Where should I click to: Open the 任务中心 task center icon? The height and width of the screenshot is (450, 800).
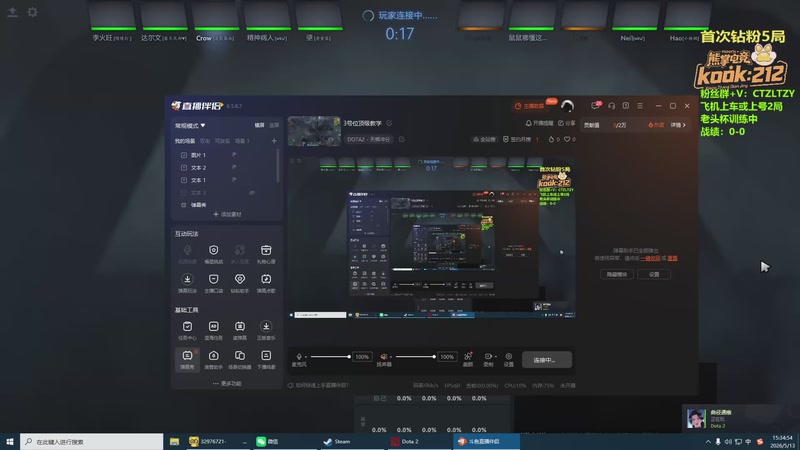click(187, 330)
